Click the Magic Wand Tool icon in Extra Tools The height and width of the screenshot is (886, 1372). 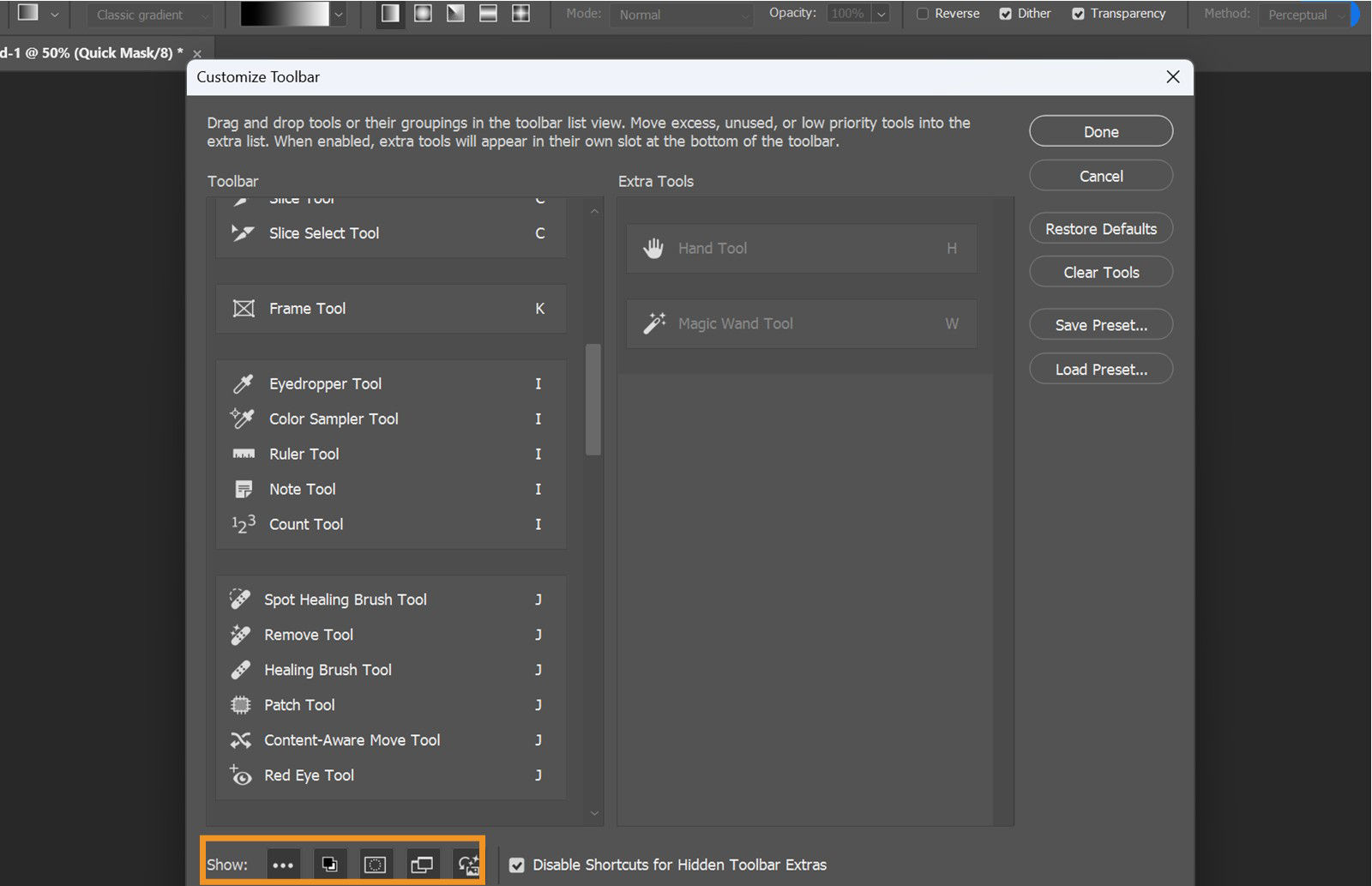[654, 323]
